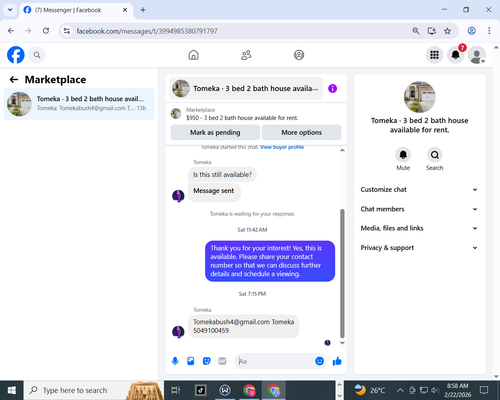The width and height of the screenshot is (500, 400).
Task: Choose a GIF from the composer
Action: click(x=222, y=361)
